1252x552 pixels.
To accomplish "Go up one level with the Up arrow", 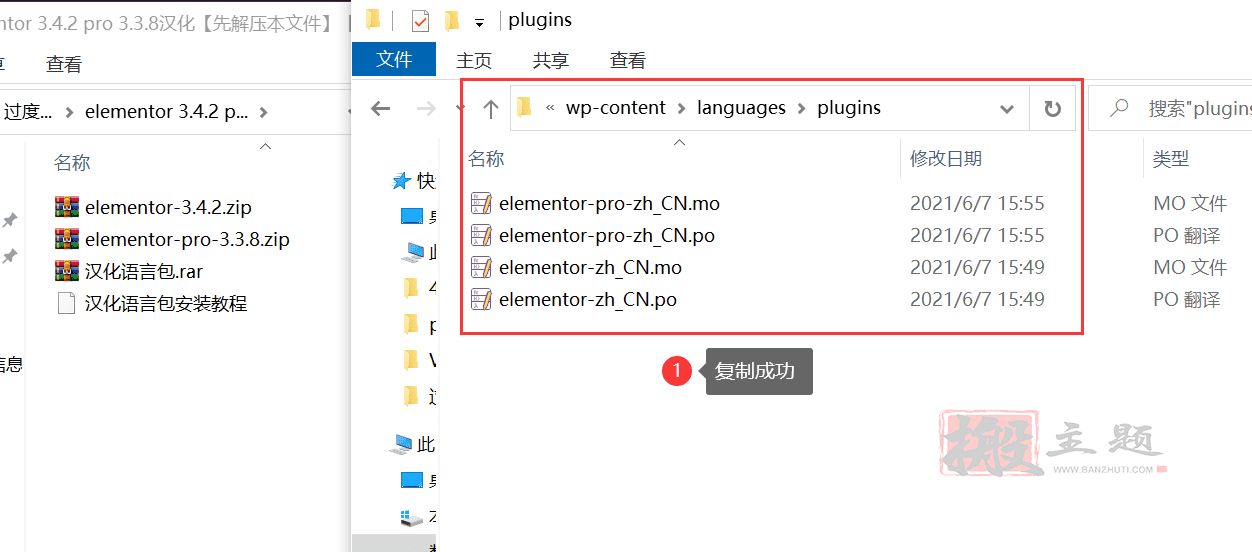I will [490, 108].
